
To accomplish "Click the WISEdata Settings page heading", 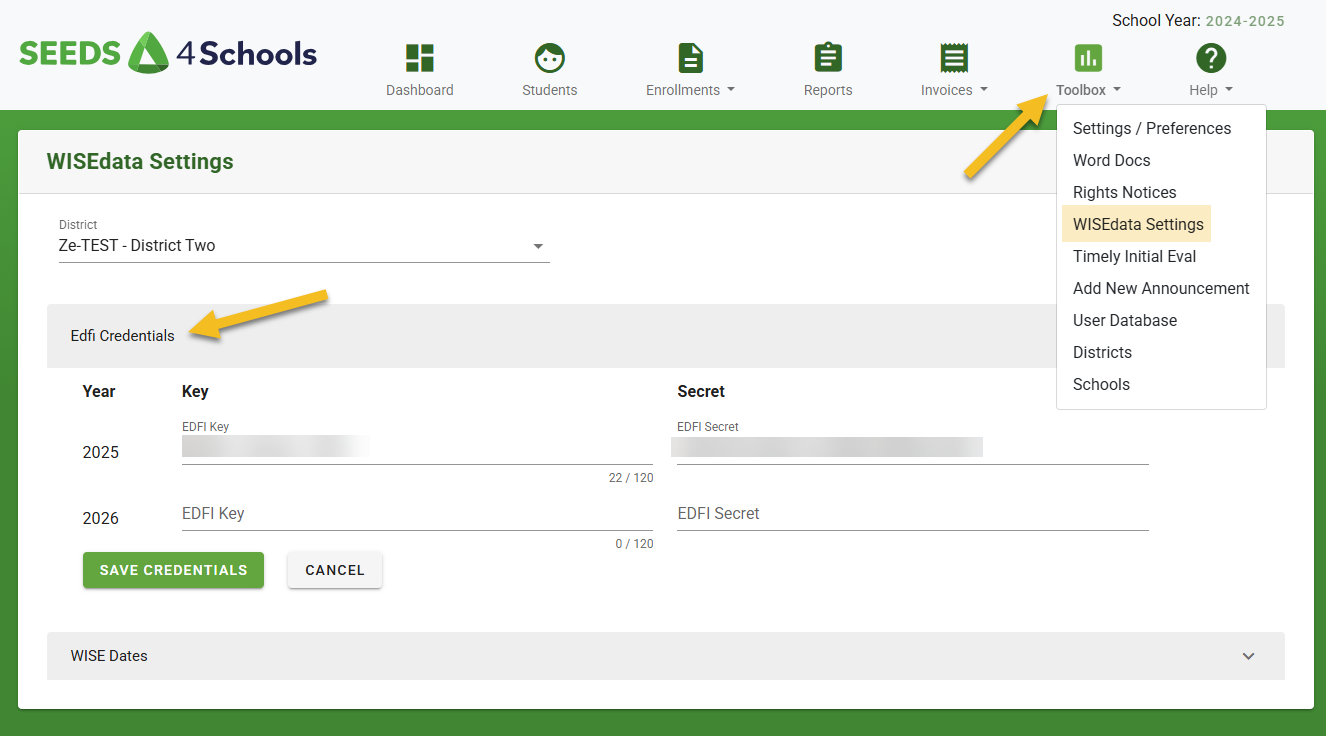I will point(140,161).
